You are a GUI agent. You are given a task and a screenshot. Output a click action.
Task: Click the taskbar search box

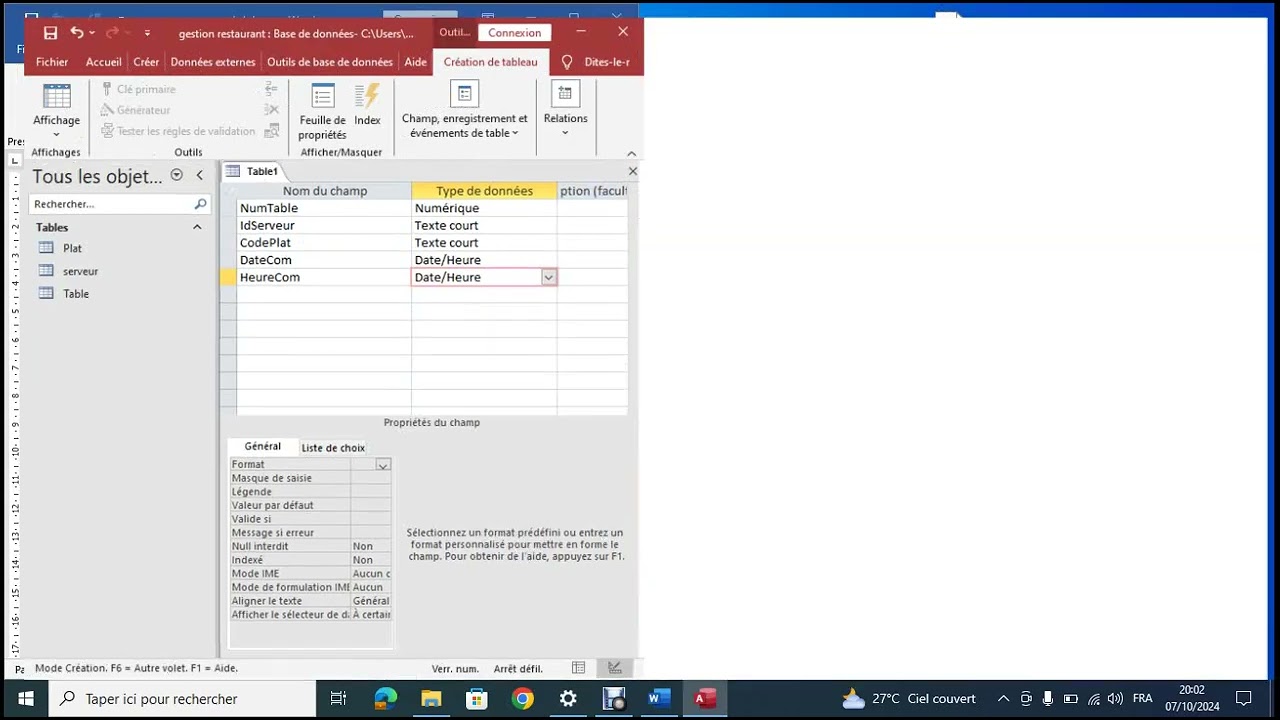(182, 699)
